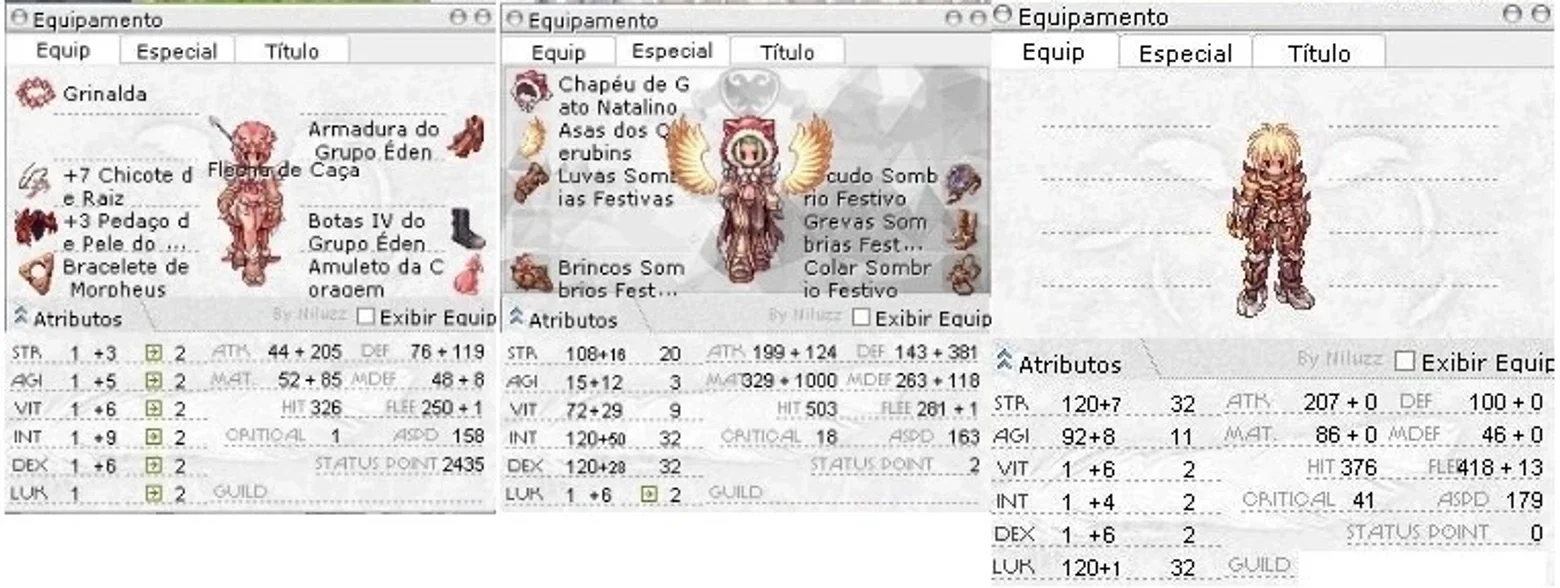Image resolution: width=1560 pixels, height=588 pixels.
Task: Select the Amuleto da Coragem accessory icon
Action: point(467,274)
